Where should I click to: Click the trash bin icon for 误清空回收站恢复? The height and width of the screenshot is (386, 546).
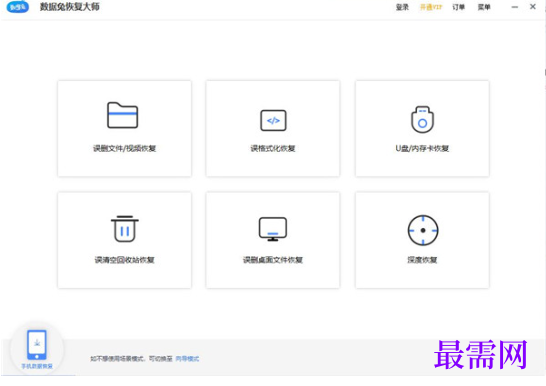125,229
